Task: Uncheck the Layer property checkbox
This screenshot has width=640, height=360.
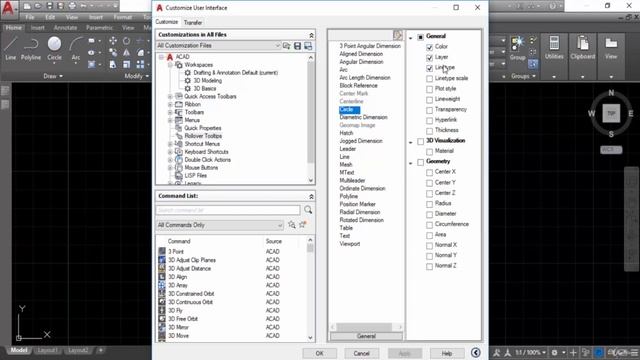Action: [429, 58]
